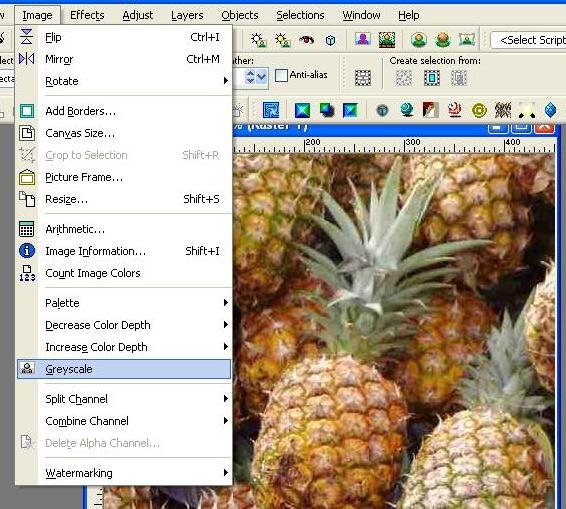Click the Greyscale icon in menu

(27, 369)
